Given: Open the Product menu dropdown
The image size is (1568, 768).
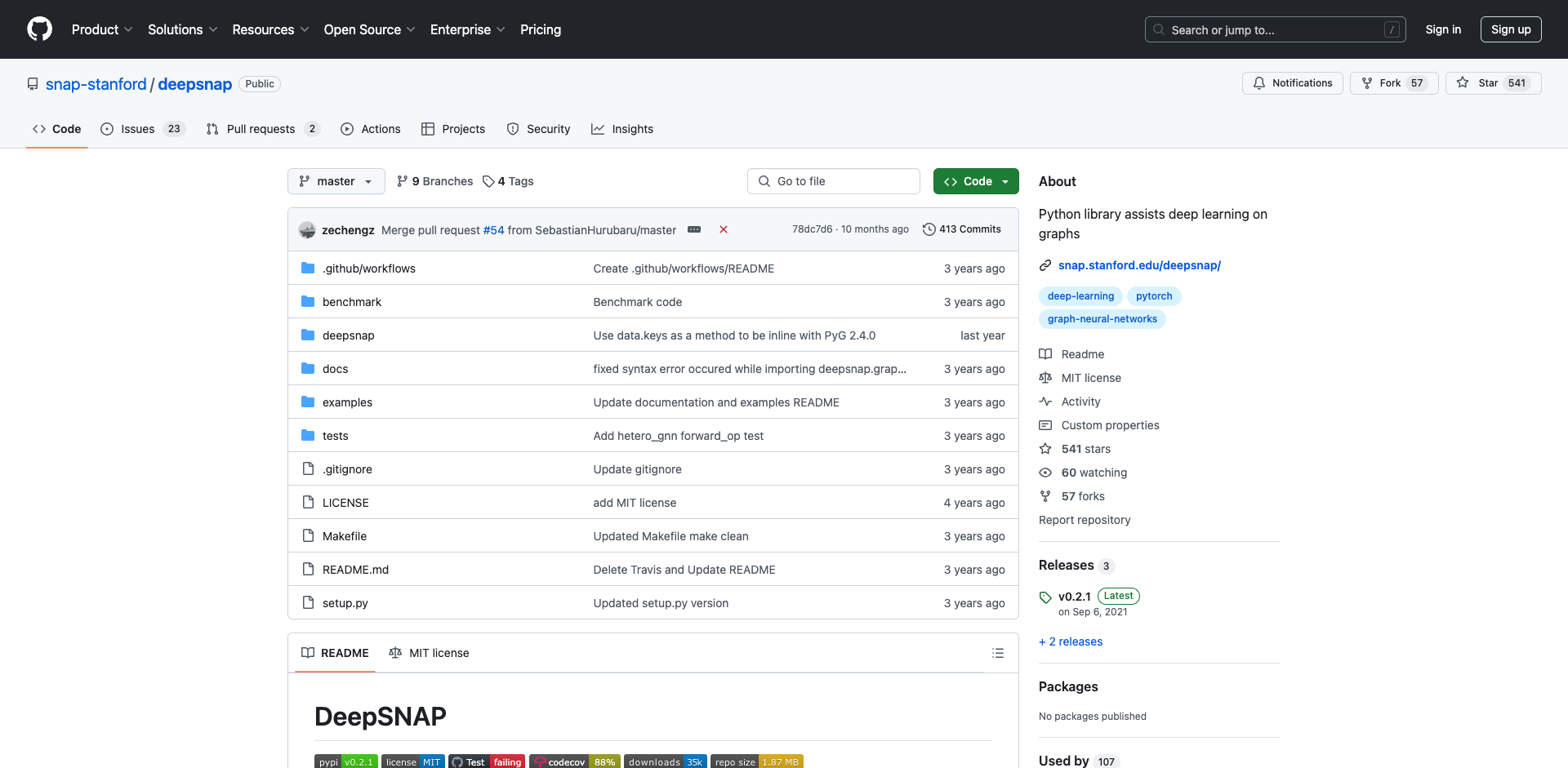Looking at the screenshot, I should click(x=101, y=29).
